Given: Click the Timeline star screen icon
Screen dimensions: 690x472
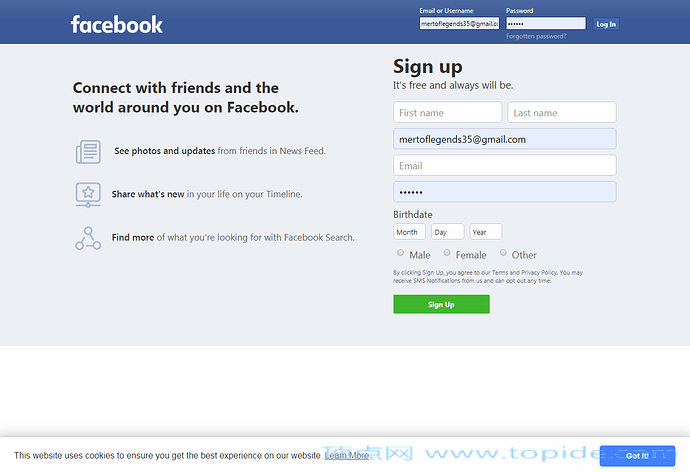Looking at the screenshot, I should (x=88, y=195).
